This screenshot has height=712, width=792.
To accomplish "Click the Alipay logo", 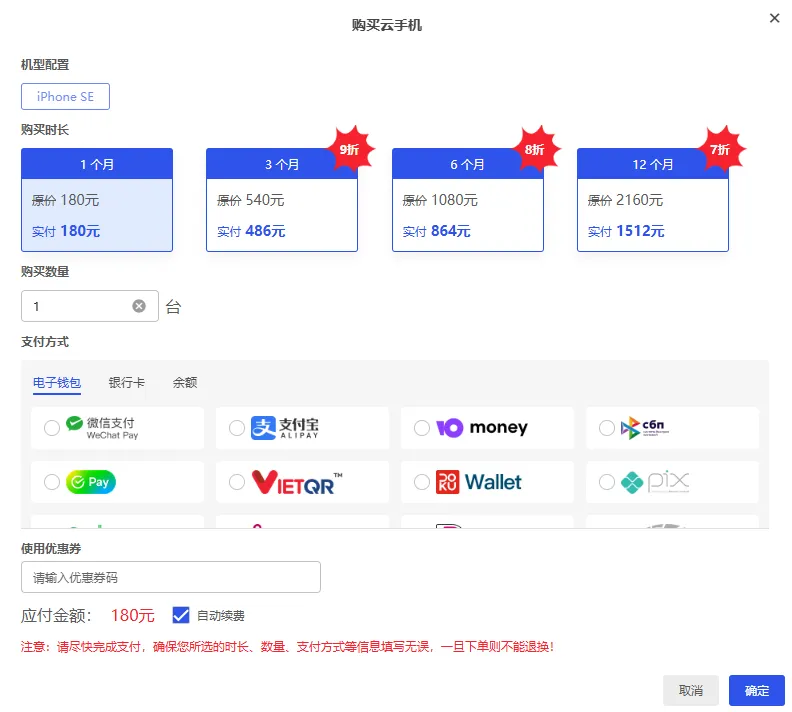I will pyautogui.click(x=285, y=428).
